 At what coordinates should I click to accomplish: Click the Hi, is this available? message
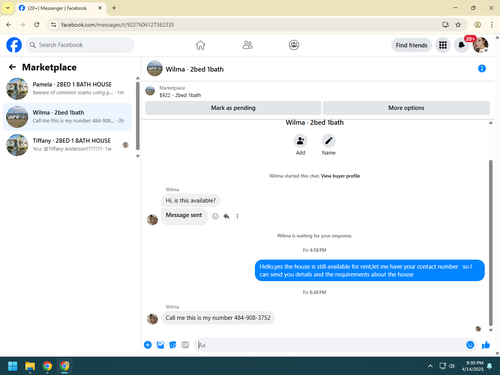(191, 201)
